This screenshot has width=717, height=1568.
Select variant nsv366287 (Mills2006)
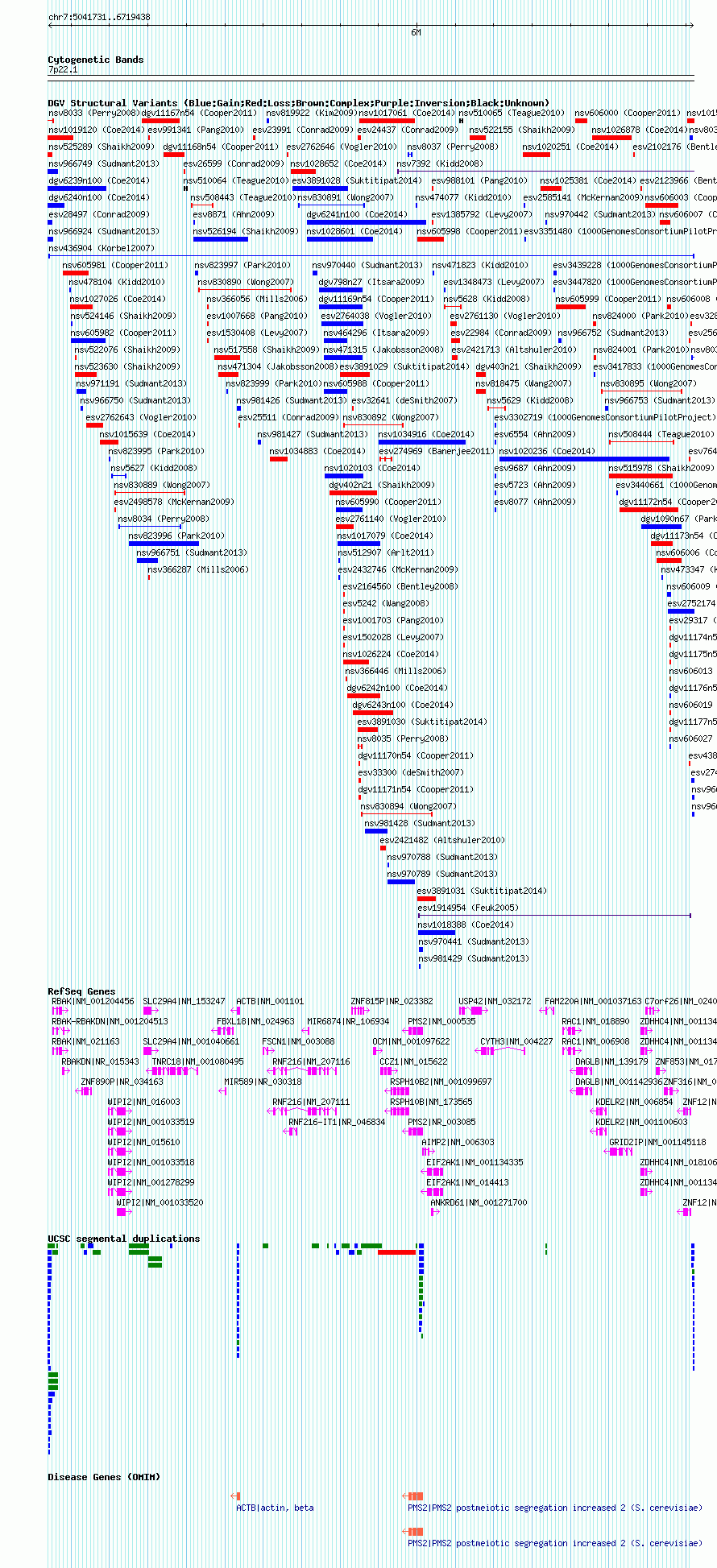tap(198, 569)
